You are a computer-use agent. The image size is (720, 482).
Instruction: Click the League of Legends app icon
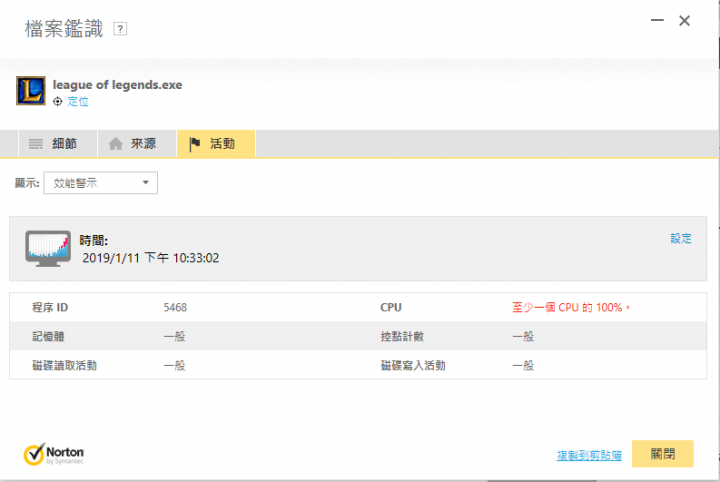[31, 91]
